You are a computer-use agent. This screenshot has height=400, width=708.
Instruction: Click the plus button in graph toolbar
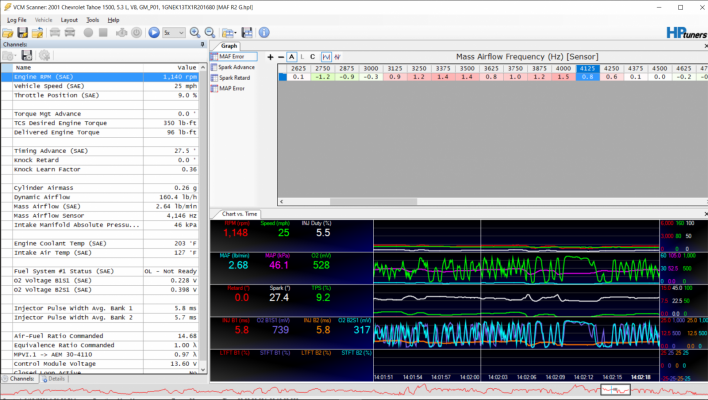pyautogui.click(x=270, y=57)
